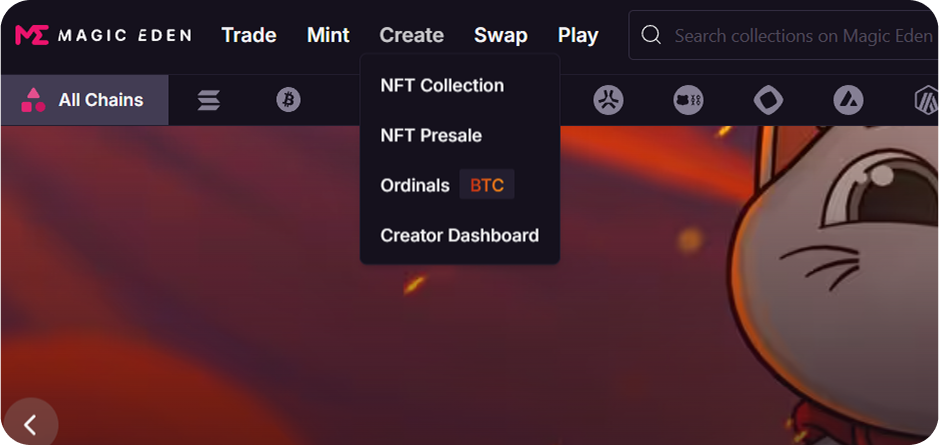The width and height of the screenshot is (939, 445).
Task: Filter by the Arbitrum chain icon
Action: [926, 100]
